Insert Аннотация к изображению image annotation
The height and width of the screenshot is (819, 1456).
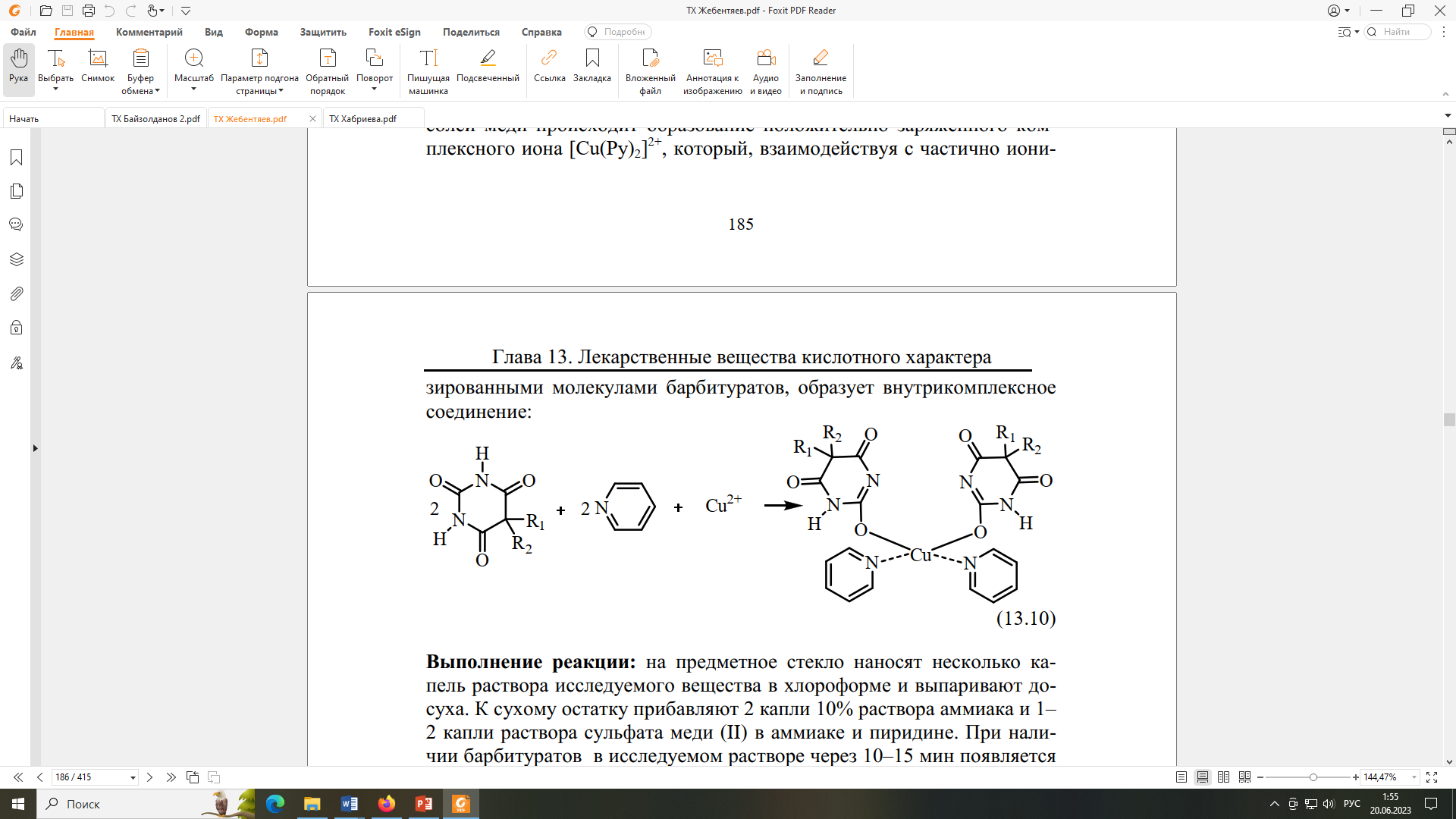pos(713,71)
